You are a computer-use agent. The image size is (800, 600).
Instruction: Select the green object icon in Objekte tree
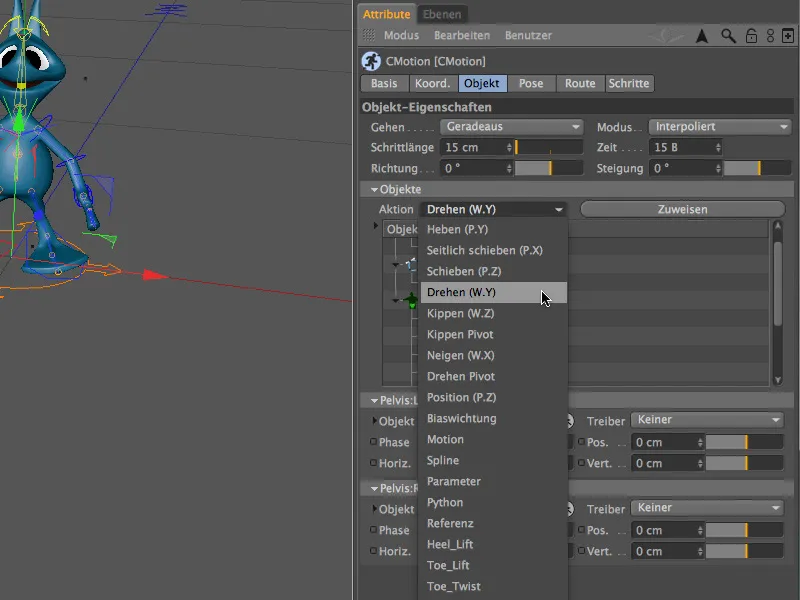(x=412, y=301)
